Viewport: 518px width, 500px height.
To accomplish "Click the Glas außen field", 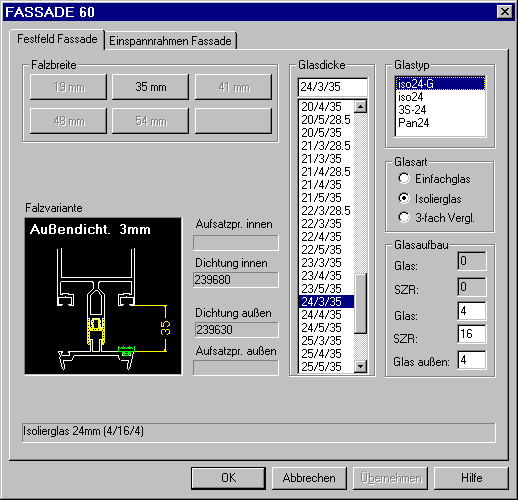I will click(472, 360).
